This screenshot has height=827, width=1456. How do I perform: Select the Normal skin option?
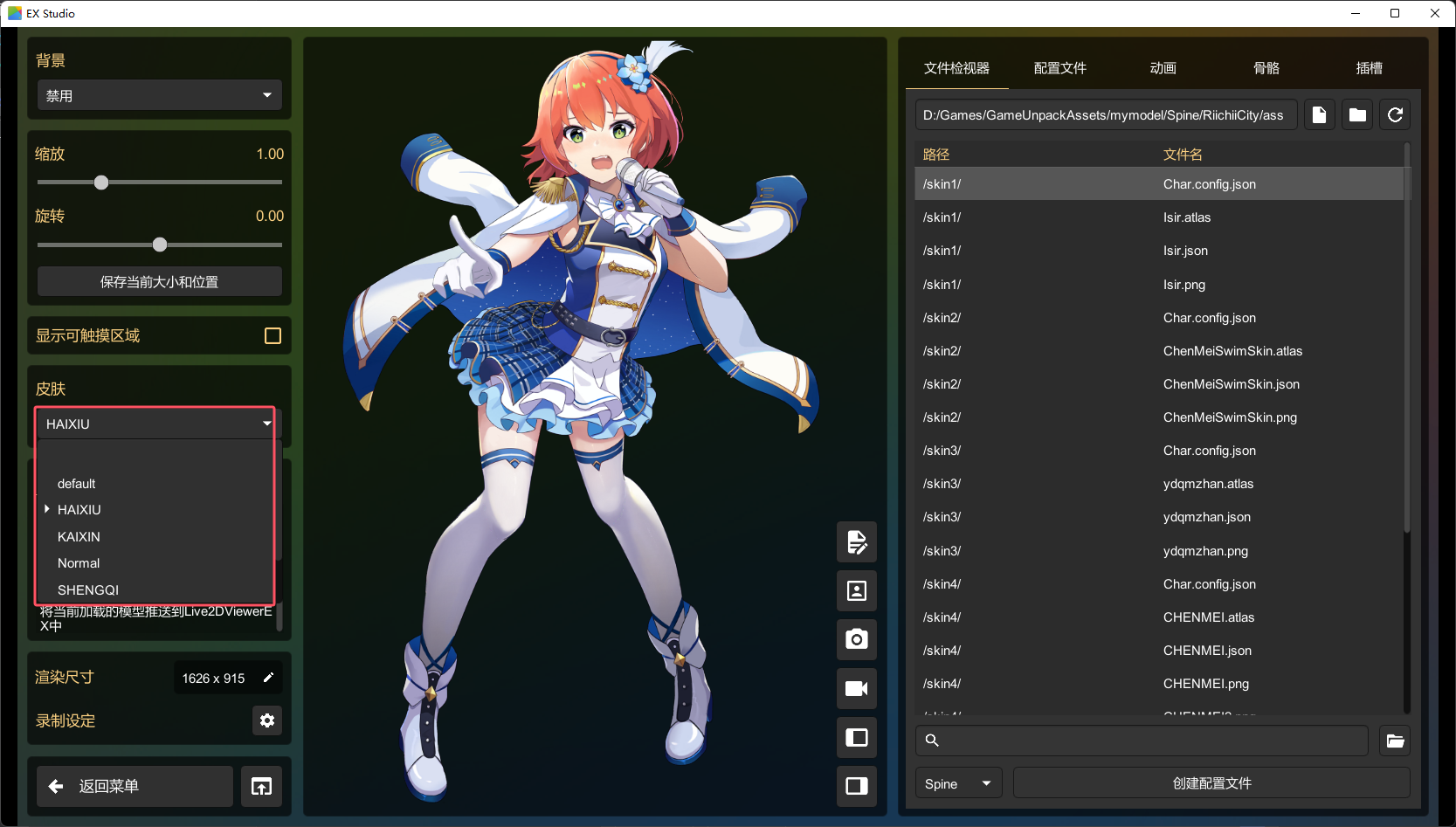pyautogui.click(x=155, y=563)
